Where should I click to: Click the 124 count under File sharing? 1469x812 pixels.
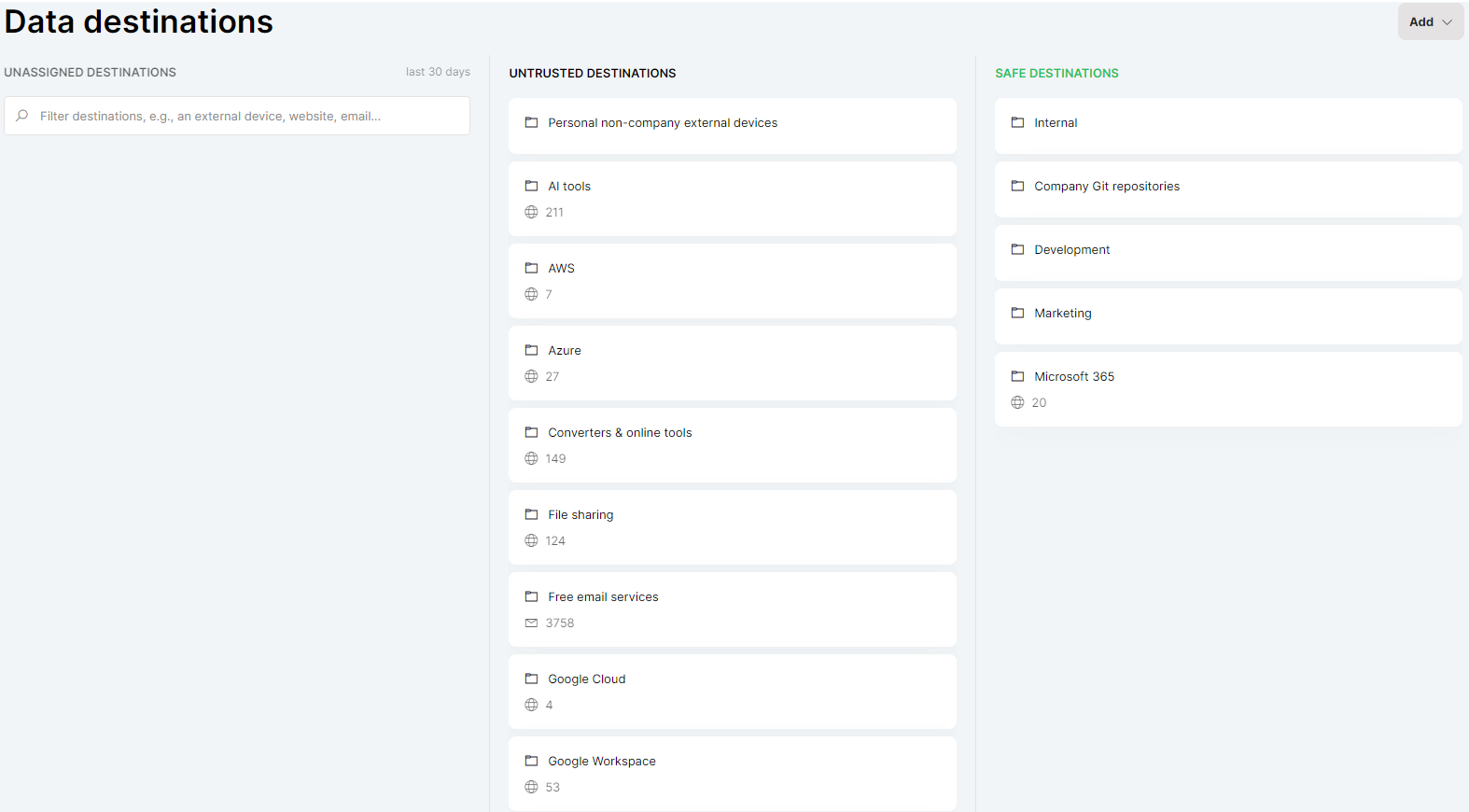point(555,540)
